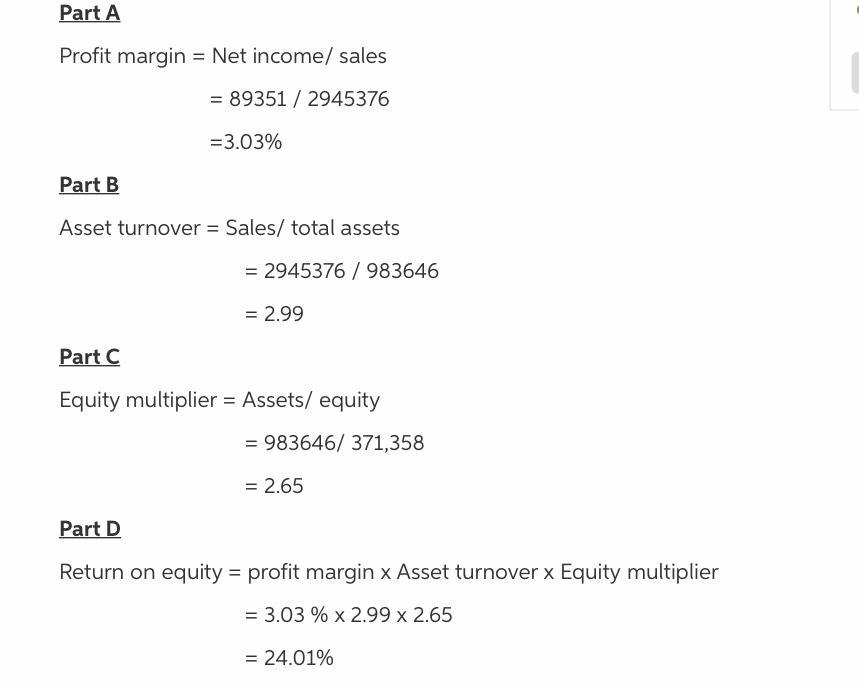The width and height of the screenshot is (859, 689).
Task: Click the Part D heading
Action: click(90, 529)
